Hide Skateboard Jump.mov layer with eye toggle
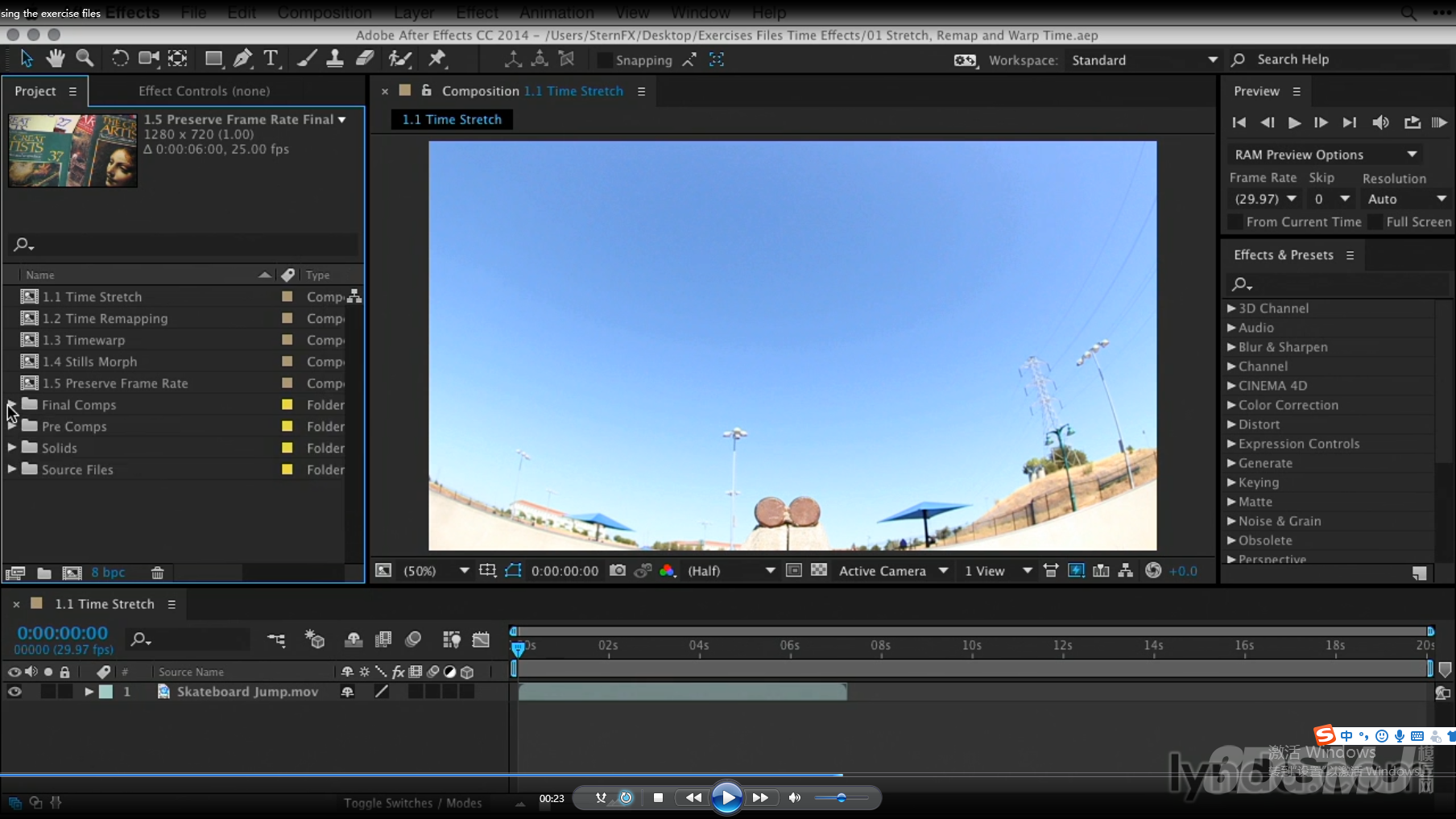The width and height of the screenshot is (1456, 819). click(14, 692)
